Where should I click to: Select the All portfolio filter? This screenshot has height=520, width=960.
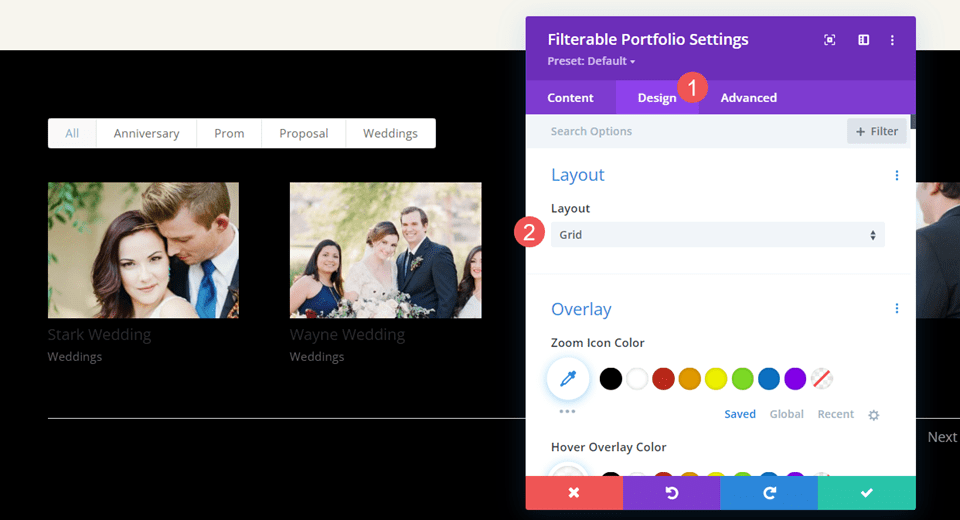(x=72, y=134)
